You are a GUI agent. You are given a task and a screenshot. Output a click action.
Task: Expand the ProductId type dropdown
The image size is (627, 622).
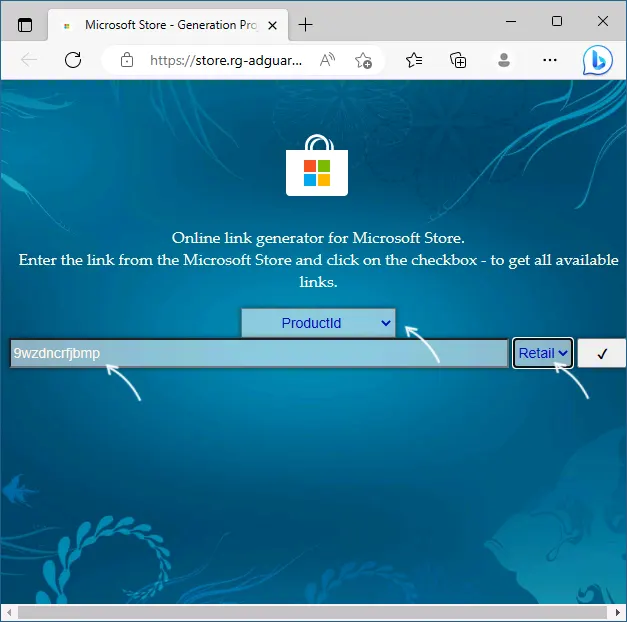click(x=318, y=323)
